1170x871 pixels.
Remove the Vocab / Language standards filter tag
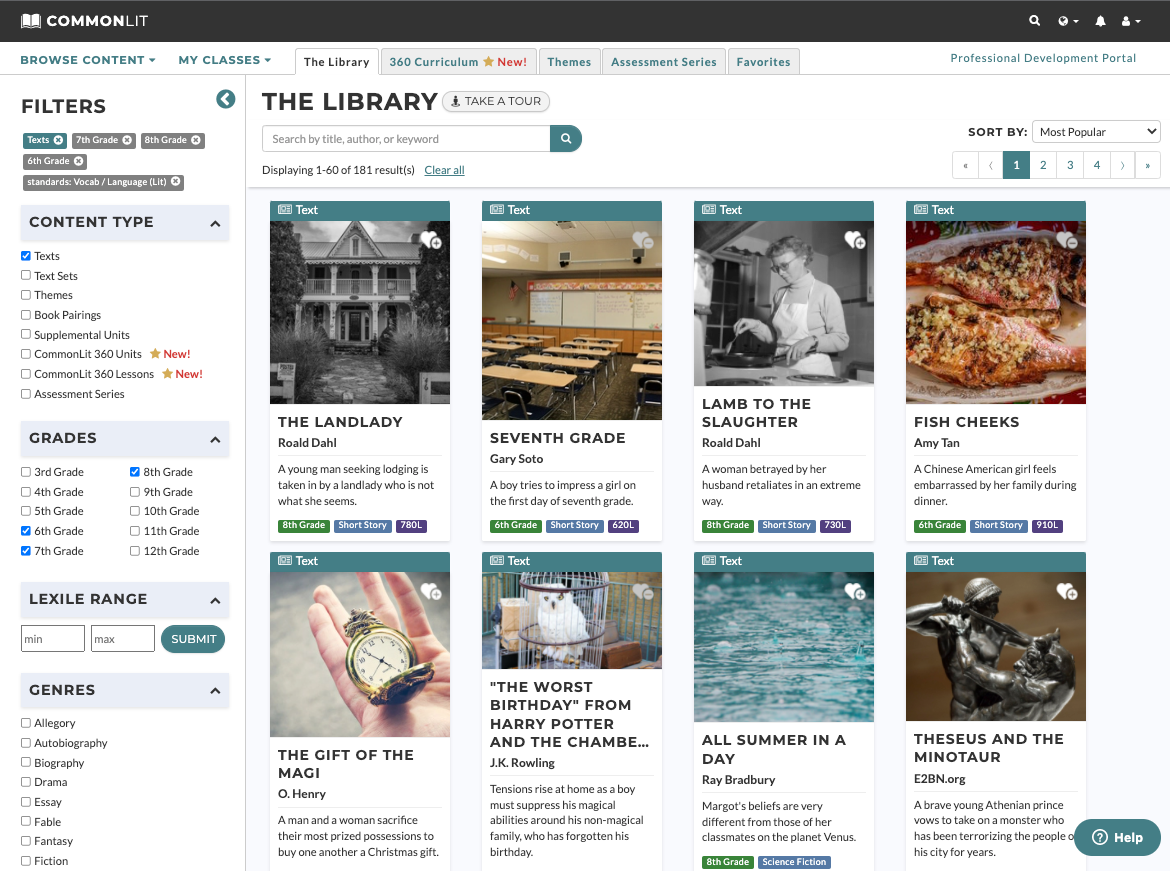175,181
